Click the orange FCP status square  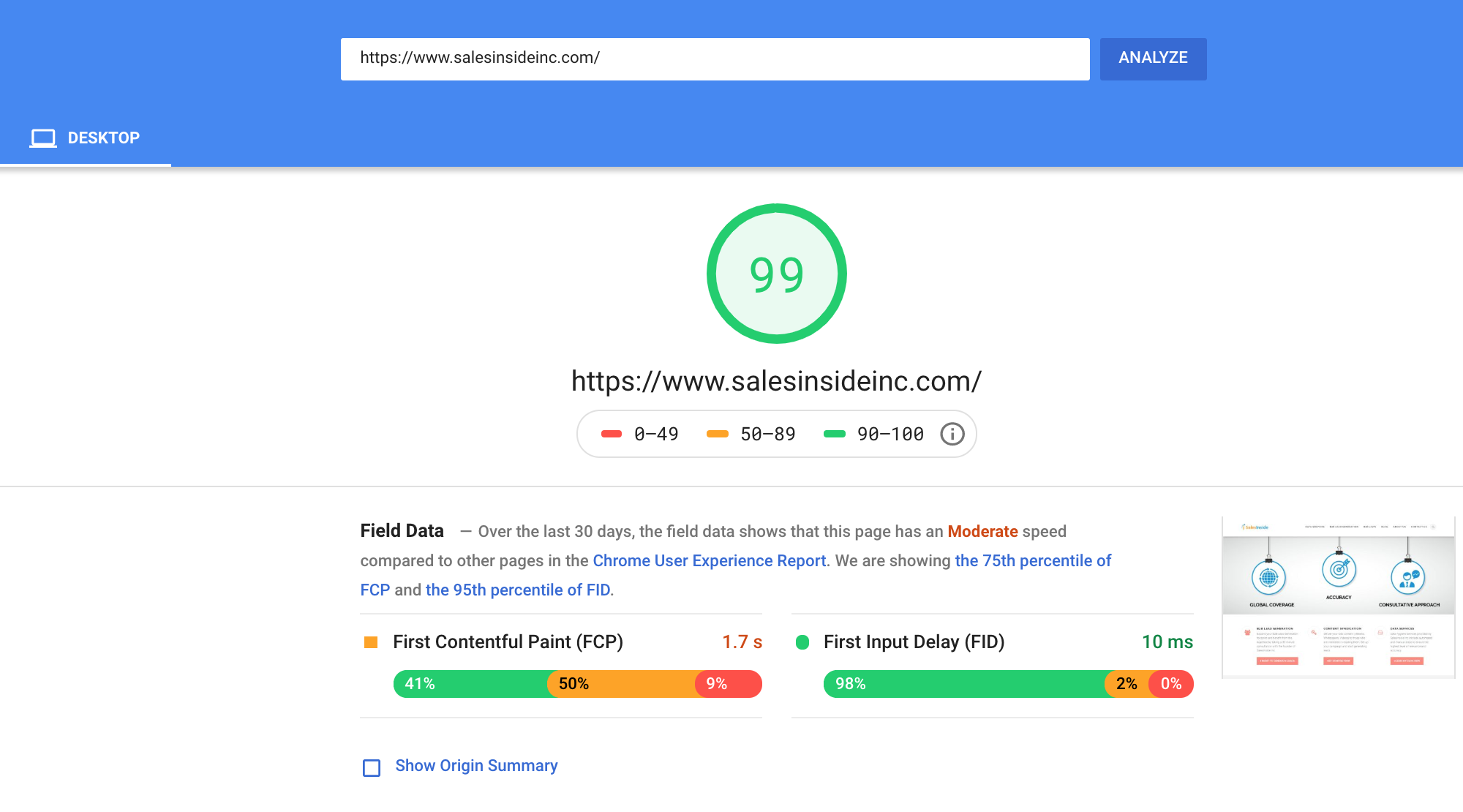tap(371, 642)
